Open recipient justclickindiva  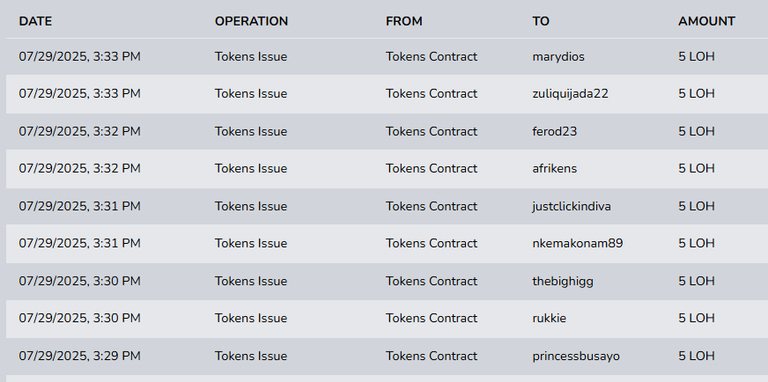[572, 206]
